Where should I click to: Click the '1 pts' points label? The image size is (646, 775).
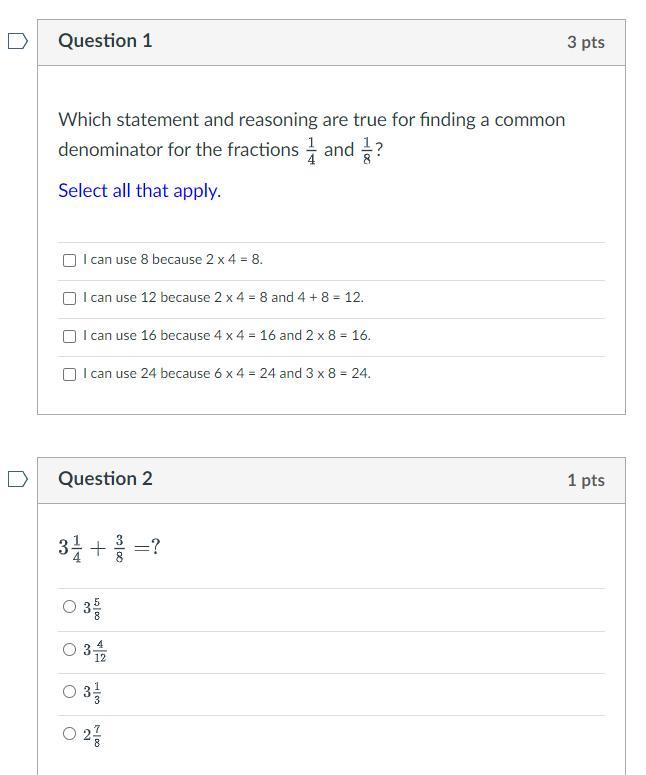586,480
